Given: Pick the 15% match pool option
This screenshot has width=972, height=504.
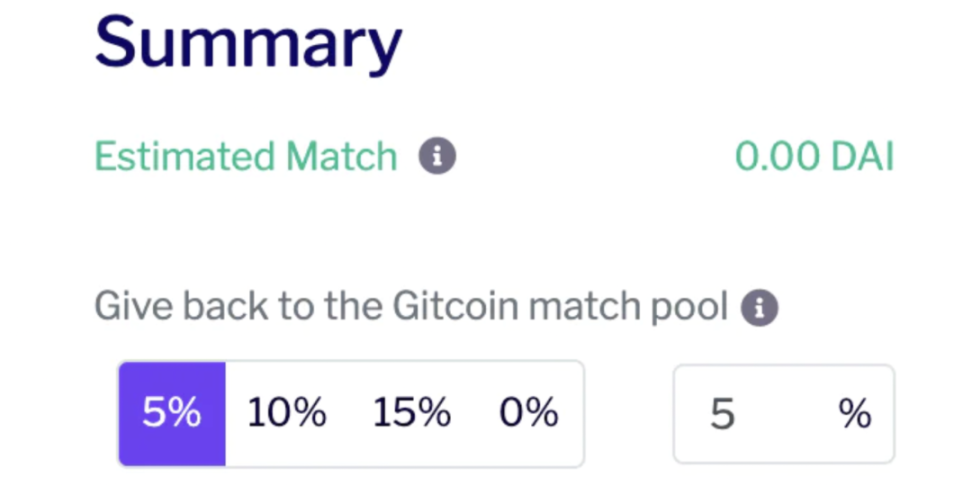Looking at the screenshot, I should click(x=412, y=413).
